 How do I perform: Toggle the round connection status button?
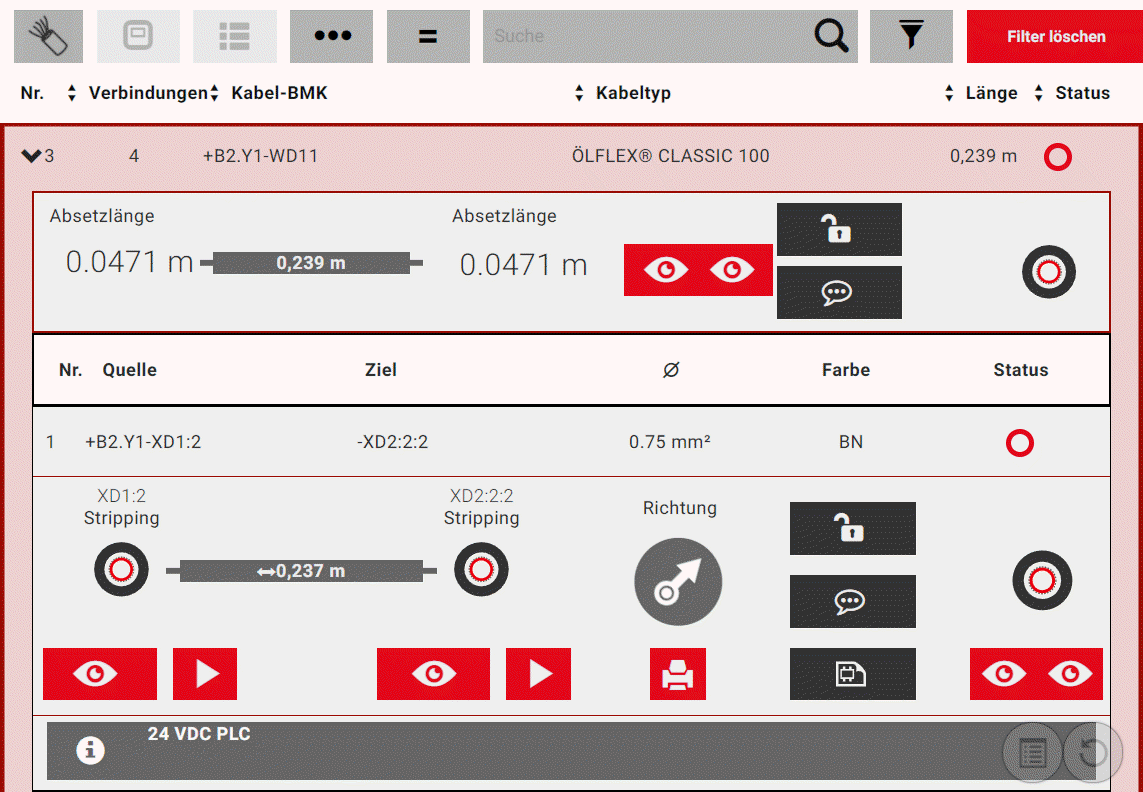1042,581
